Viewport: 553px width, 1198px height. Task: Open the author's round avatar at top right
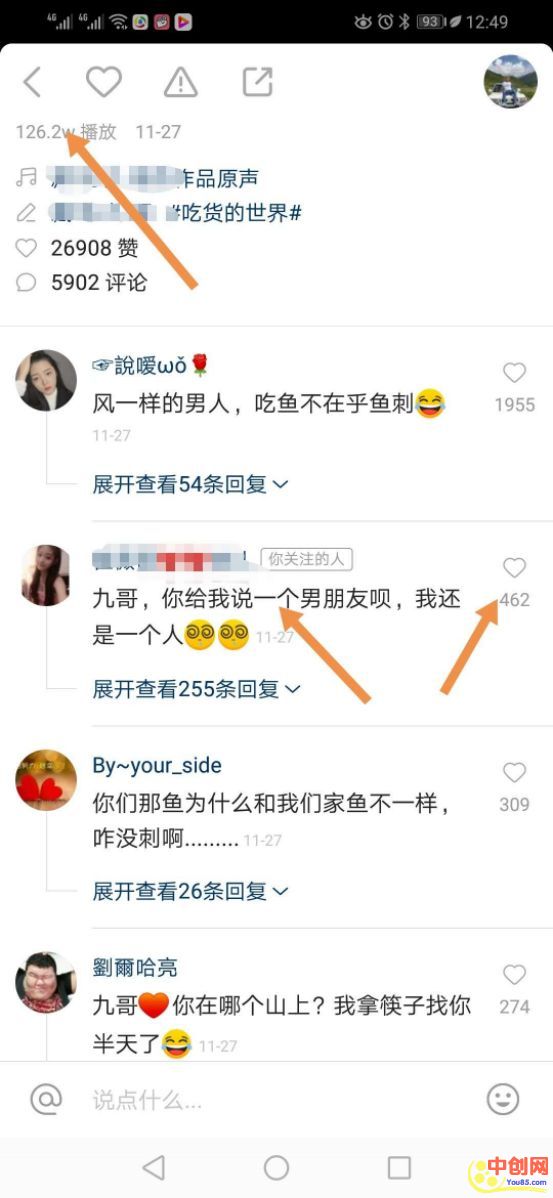pos(510,81)
